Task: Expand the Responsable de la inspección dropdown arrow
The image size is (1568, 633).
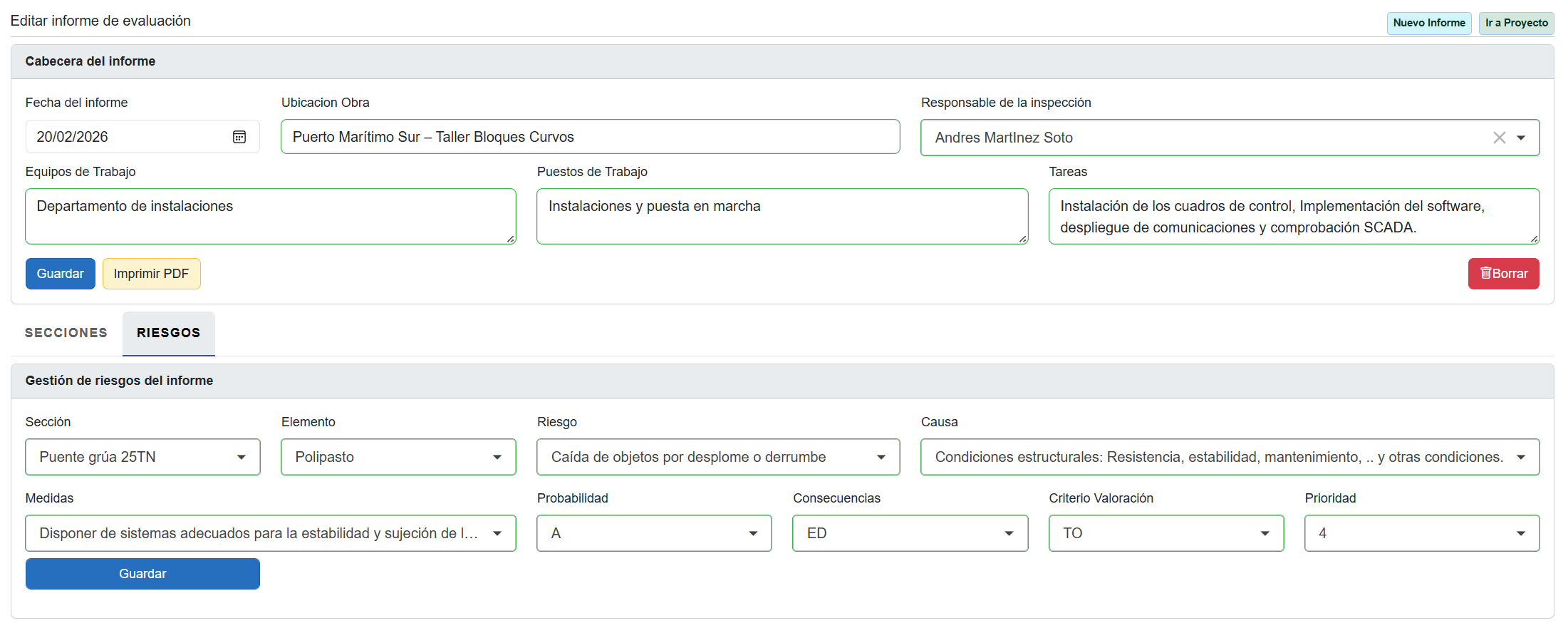Action: (1521, 138)
